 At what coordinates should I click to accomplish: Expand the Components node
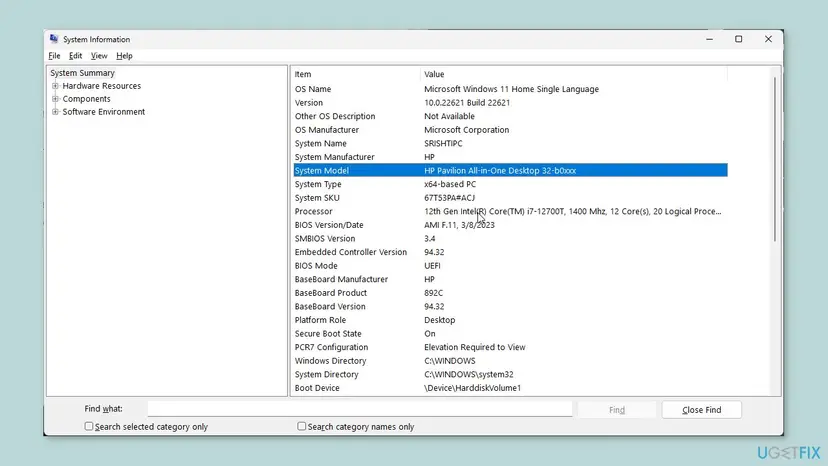55,99
